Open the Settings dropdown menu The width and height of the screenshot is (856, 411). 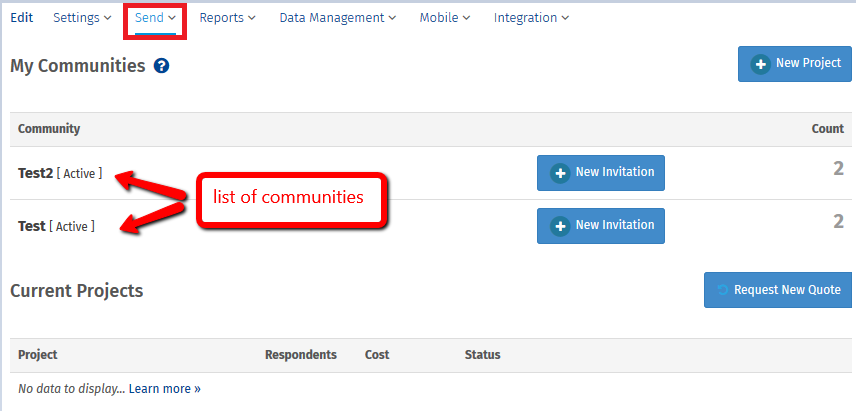82,18
